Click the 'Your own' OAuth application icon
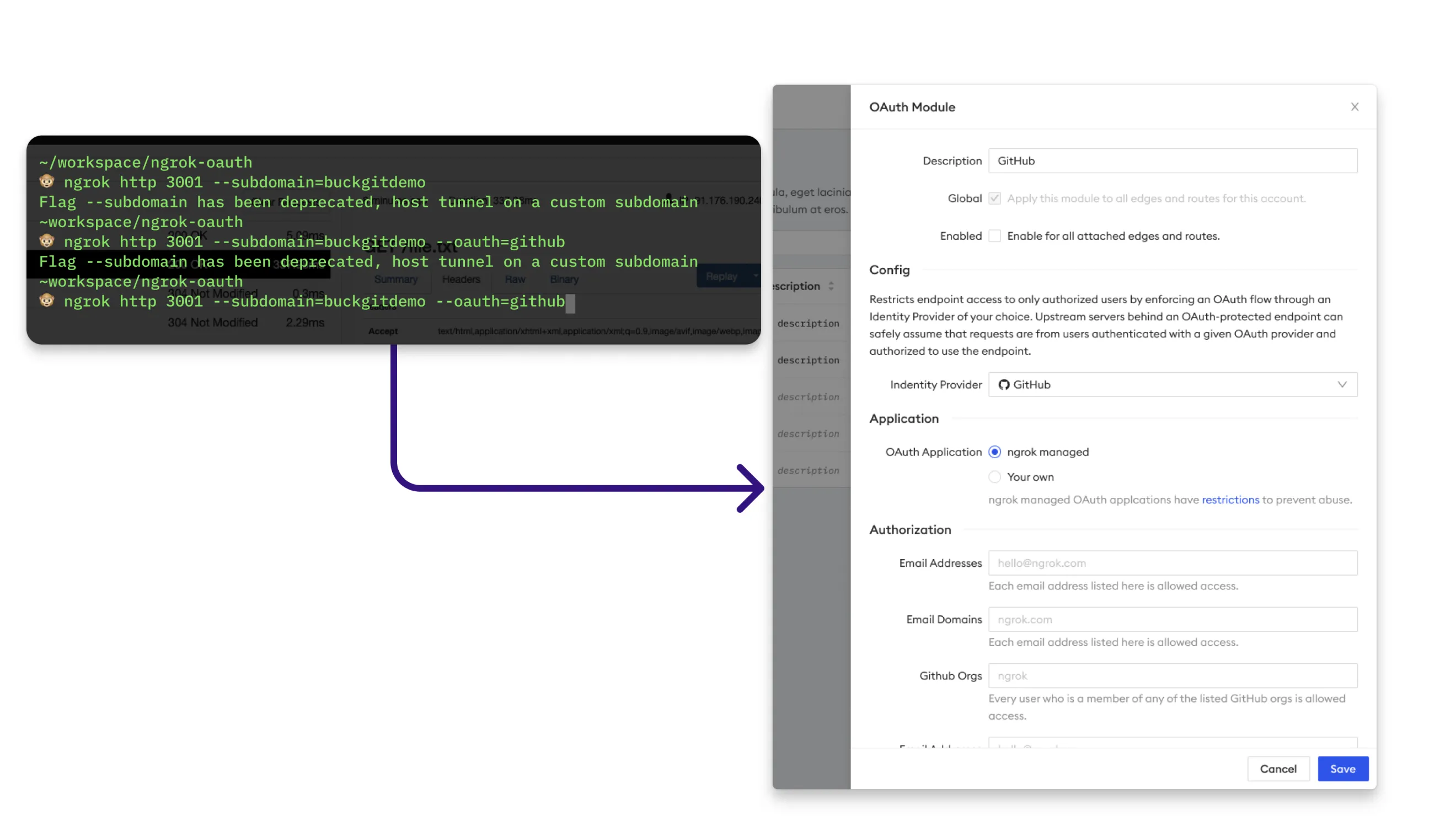 tap(995, 477)
